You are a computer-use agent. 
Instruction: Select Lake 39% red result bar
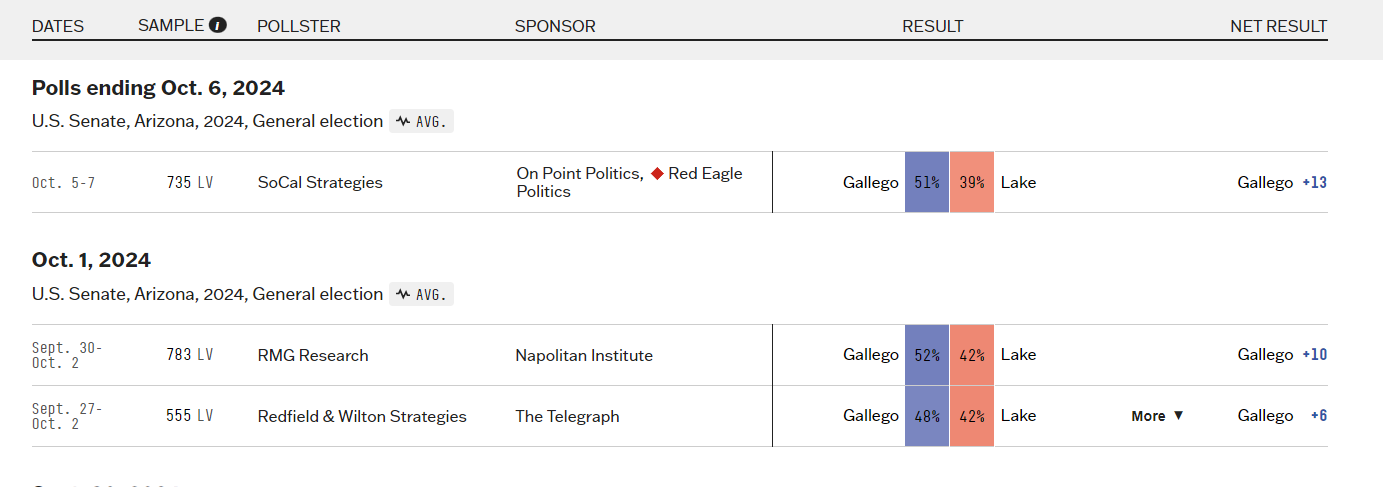[972, 182]
